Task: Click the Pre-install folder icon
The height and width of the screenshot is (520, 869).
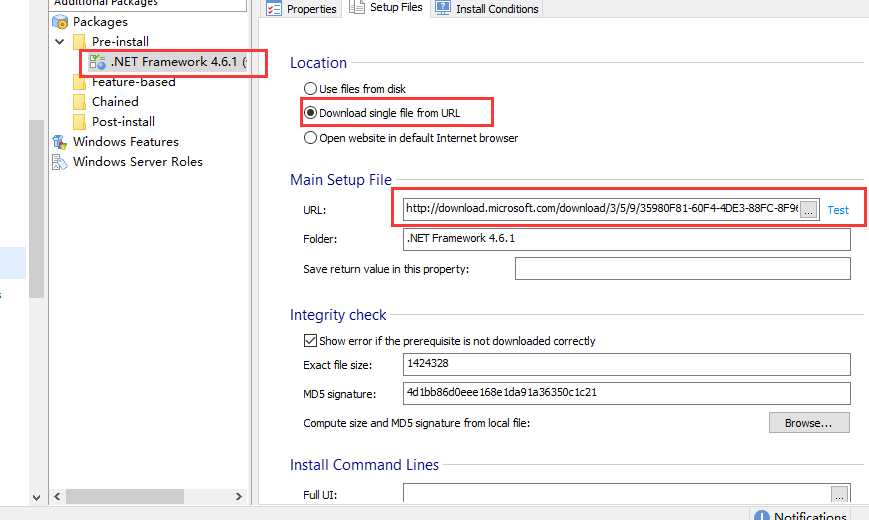Action: point(80,42)
